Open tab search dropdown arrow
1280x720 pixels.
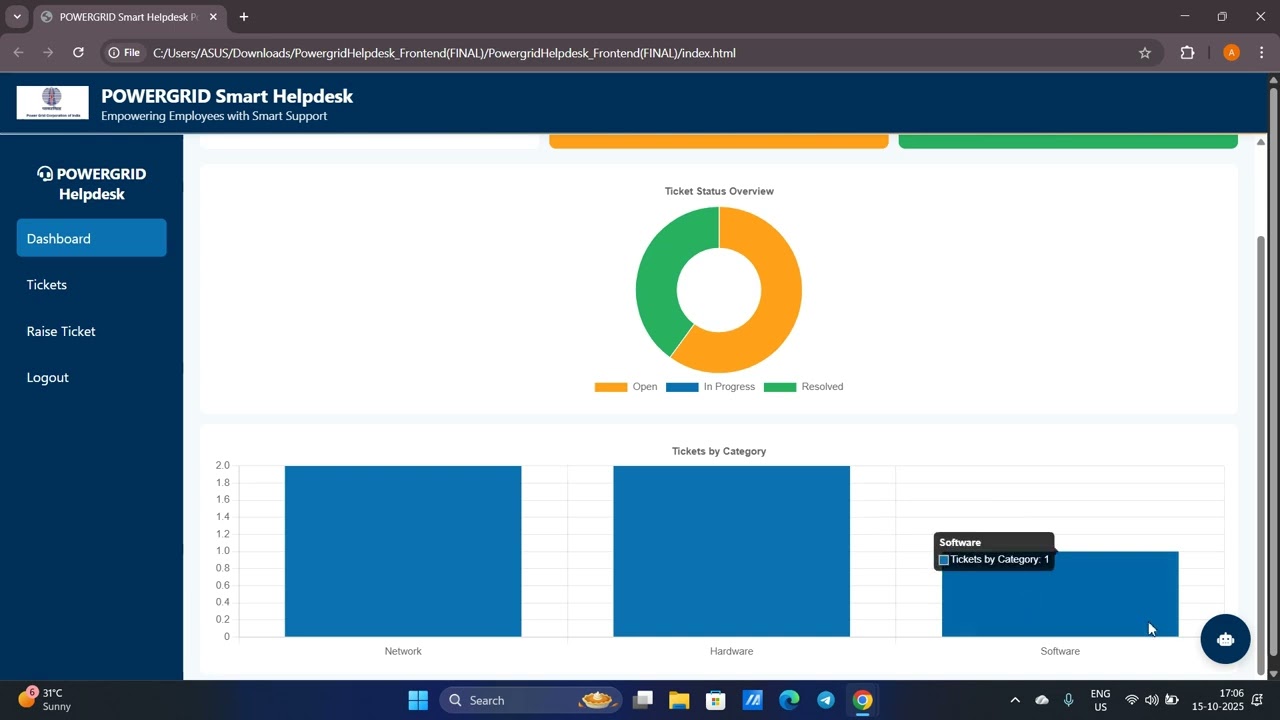tap(17, 17)
